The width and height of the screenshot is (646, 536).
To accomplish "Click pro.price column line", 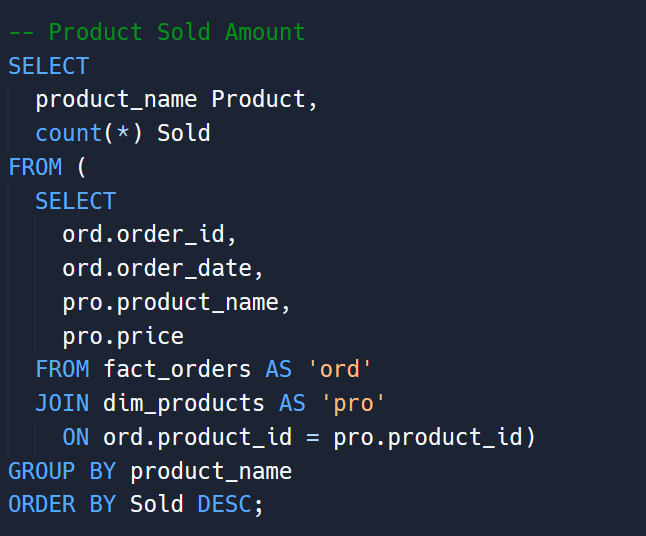I will coord(123,337).
